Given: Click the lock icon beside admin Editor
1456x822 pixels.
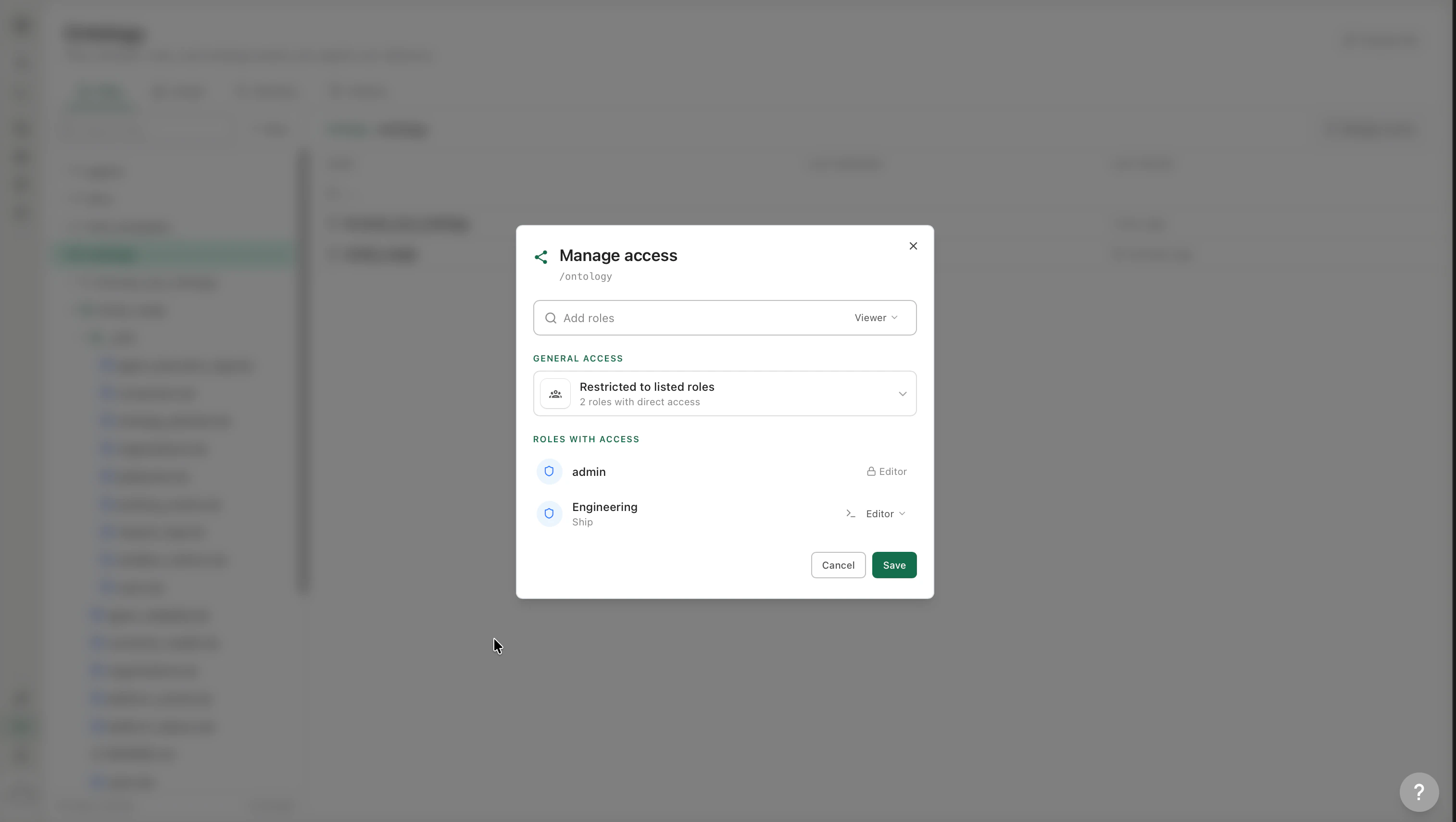Looking at the screenshot, I should (x=871, y=472).
